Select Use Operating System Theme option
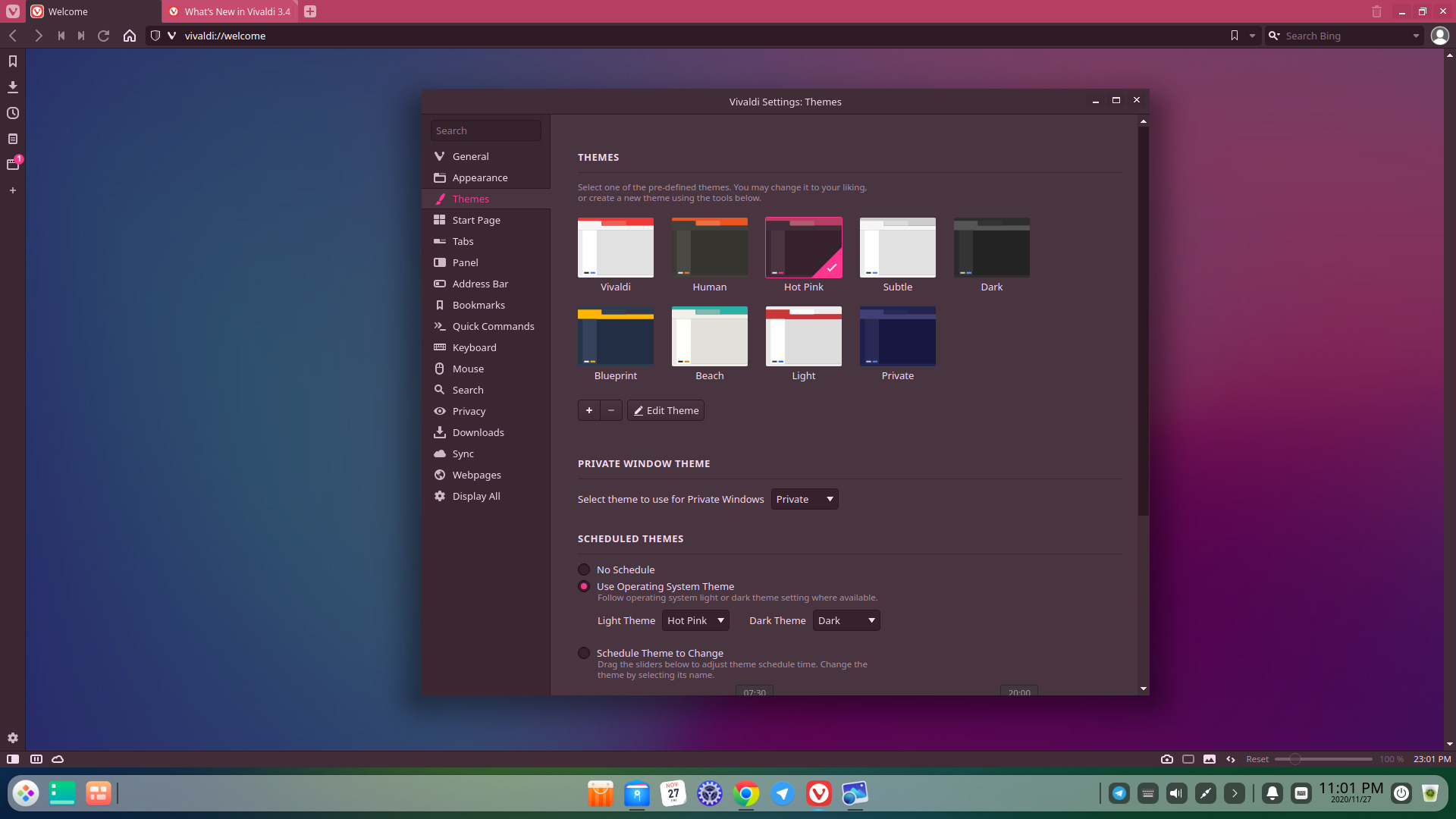 tap(584, 586)
